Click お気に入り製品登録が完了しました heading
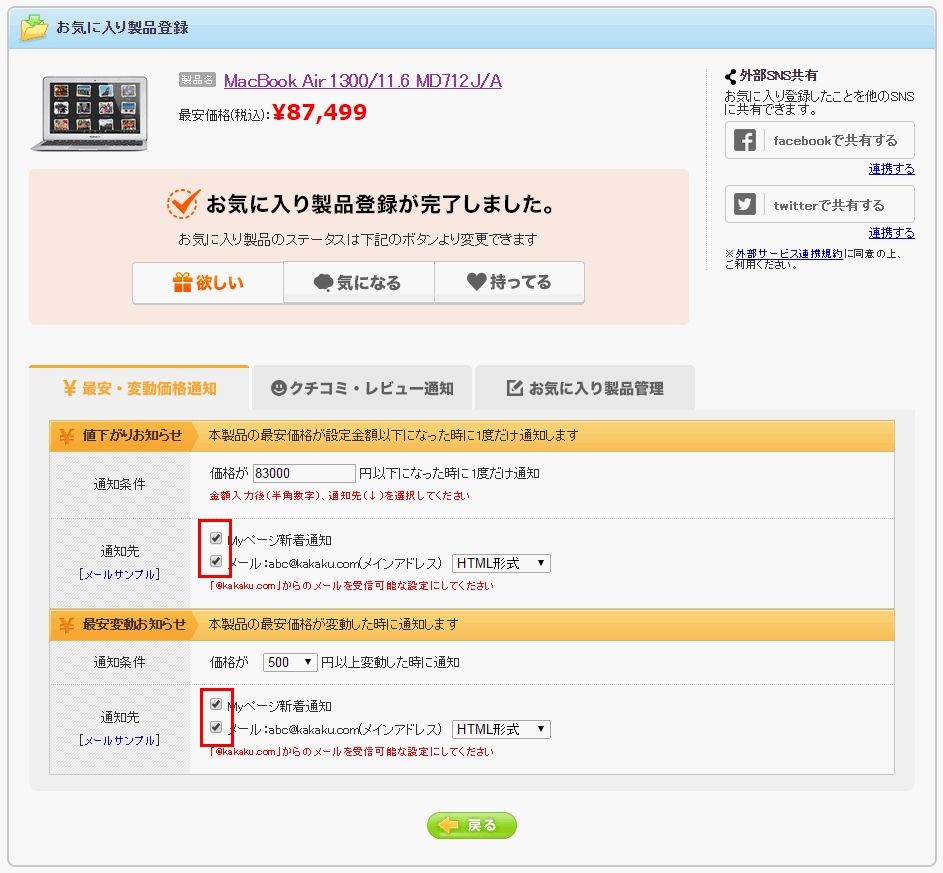943x873 pixels. (x=381, y=204)
